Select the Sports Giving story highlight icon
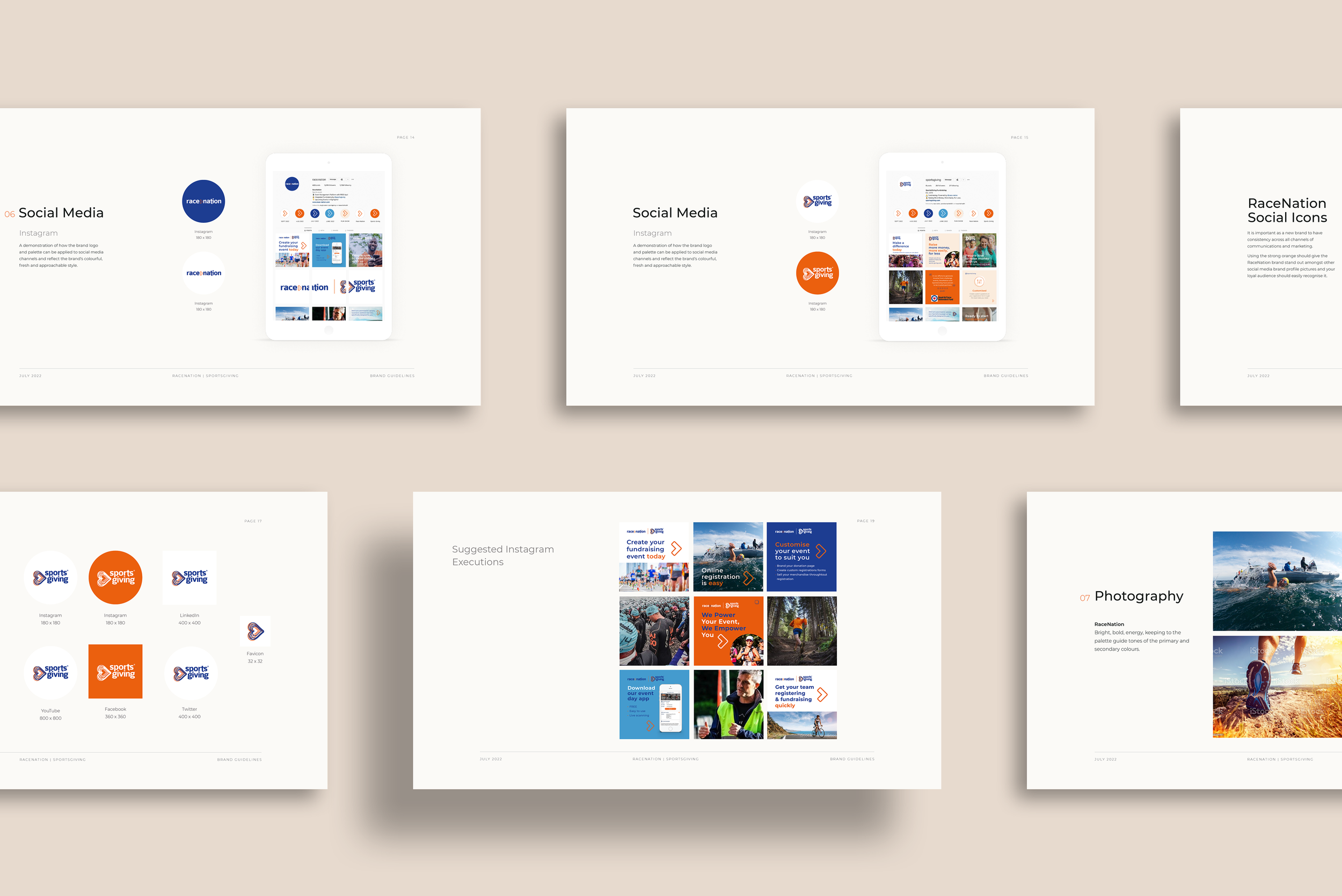This screenshot has height=896, width=1342. pos(375,213)
